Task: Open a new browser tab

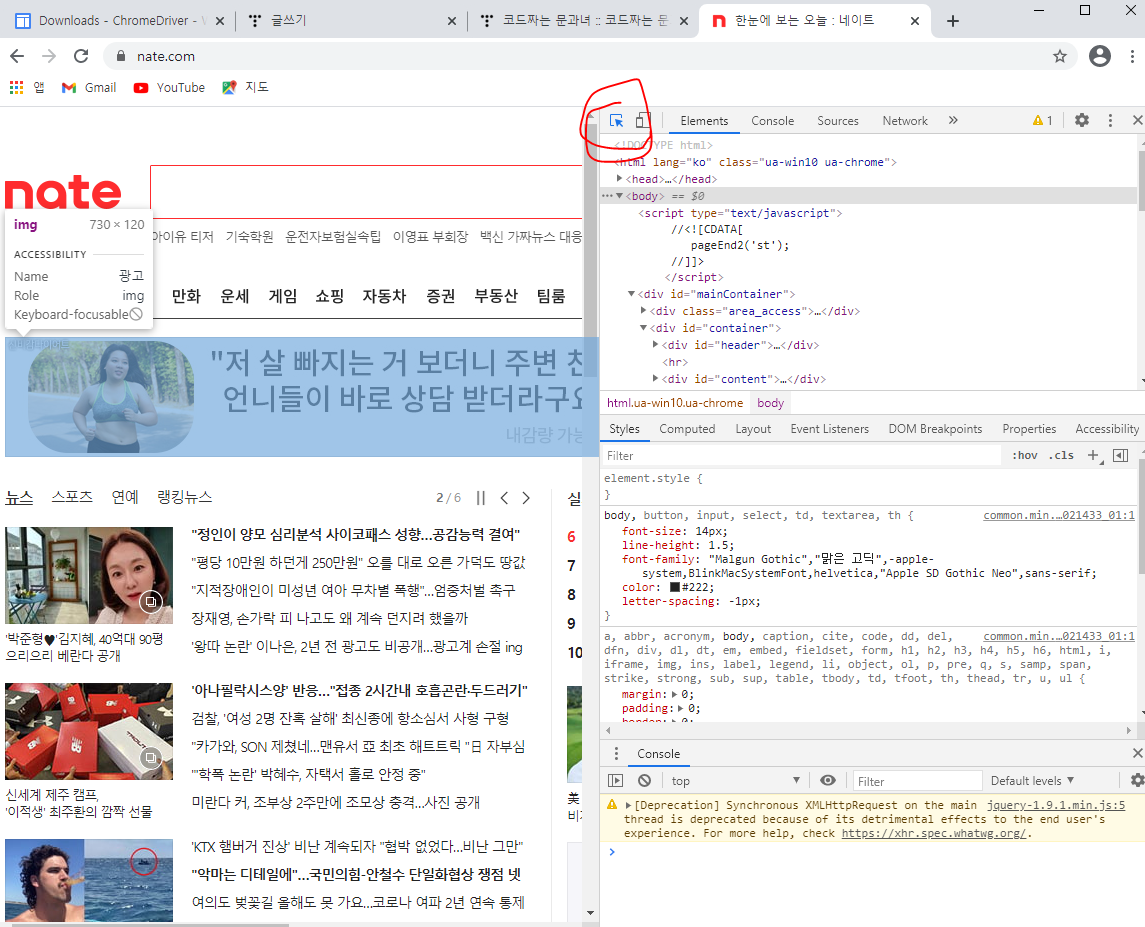Action: click(x=952, y=21)
